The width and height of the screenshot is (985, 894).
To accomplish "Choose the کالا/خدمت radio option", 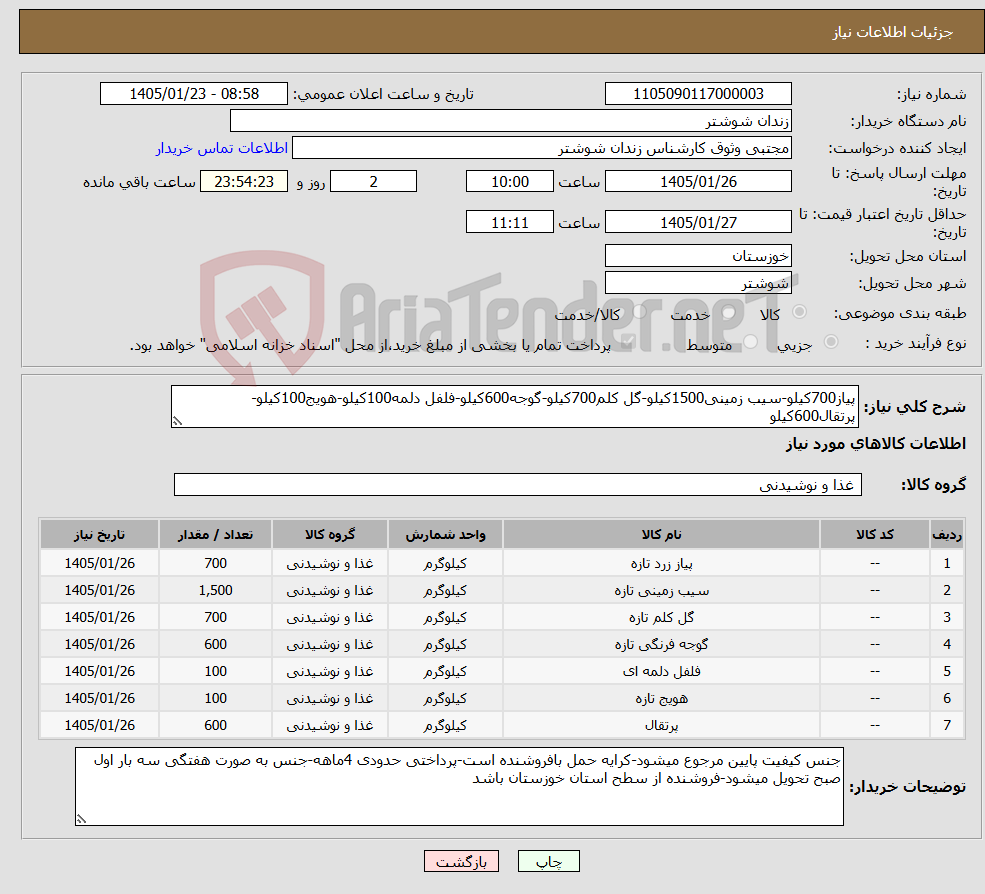I will [x=639, y=312].
